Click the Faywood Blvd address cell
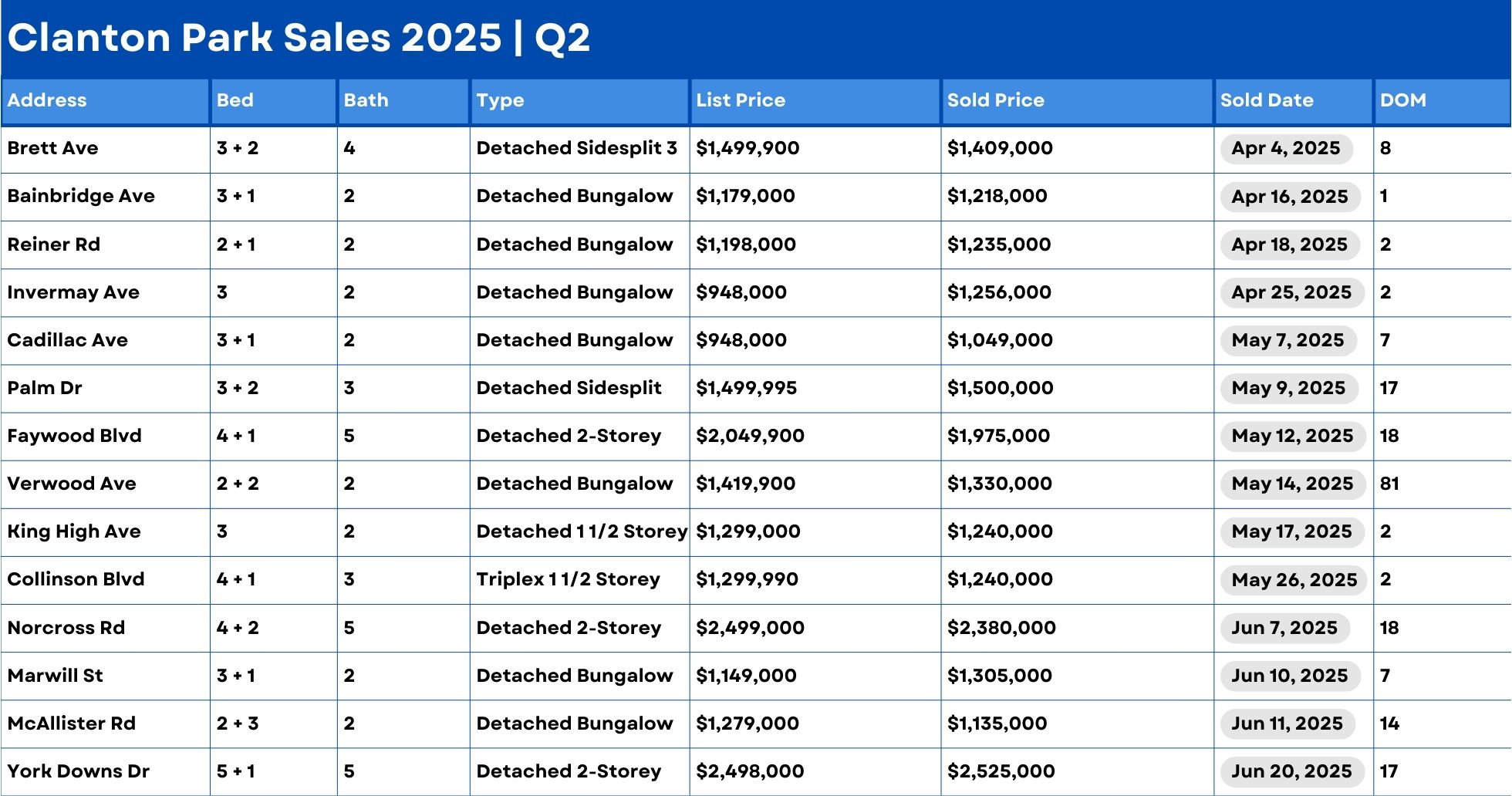The width and height of the screenshot is (1512, 796). point(74,436)
